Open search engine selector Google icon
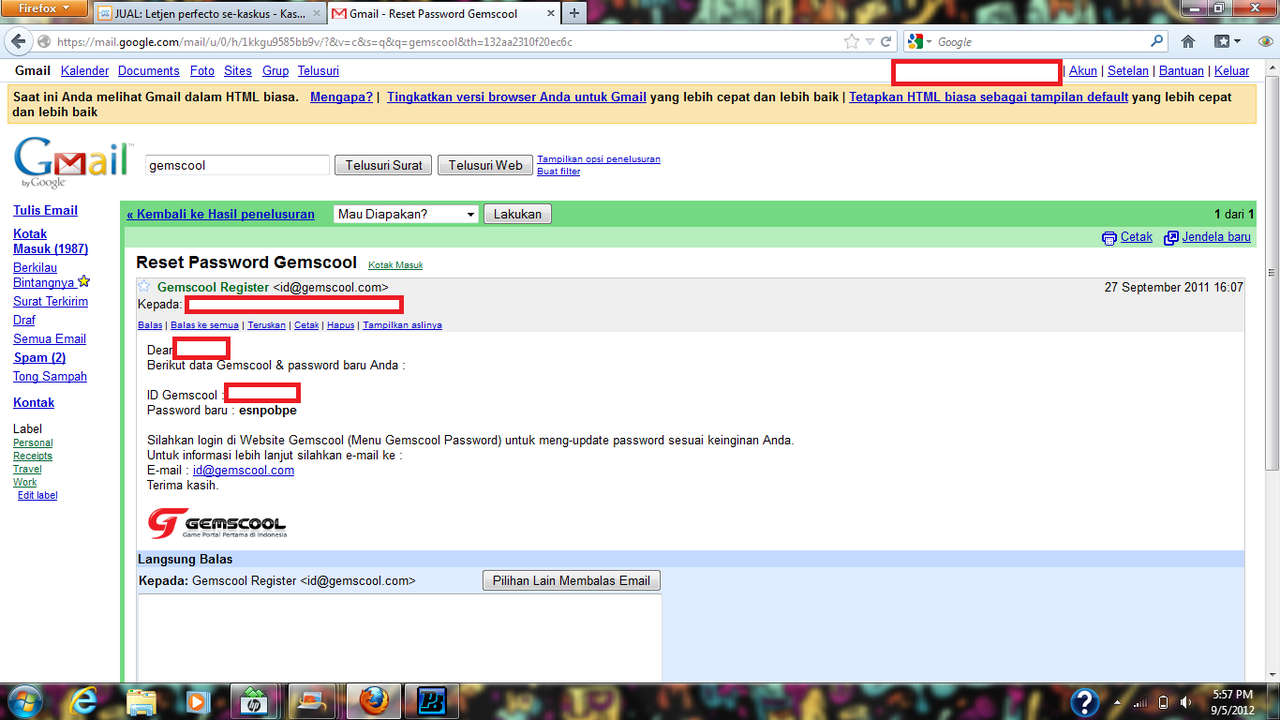The height and width of the screenshot is (720, 1280). point(920,42)
